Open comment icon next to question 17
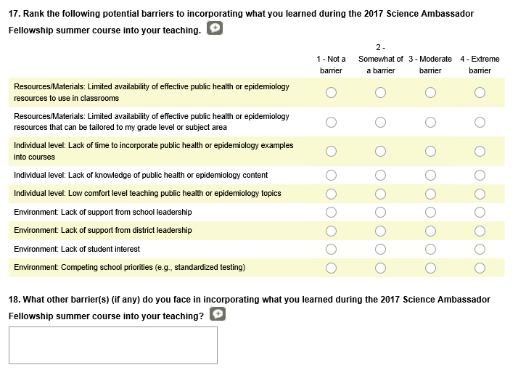This screenshot has height=378, width=518. tap(215, 28)
